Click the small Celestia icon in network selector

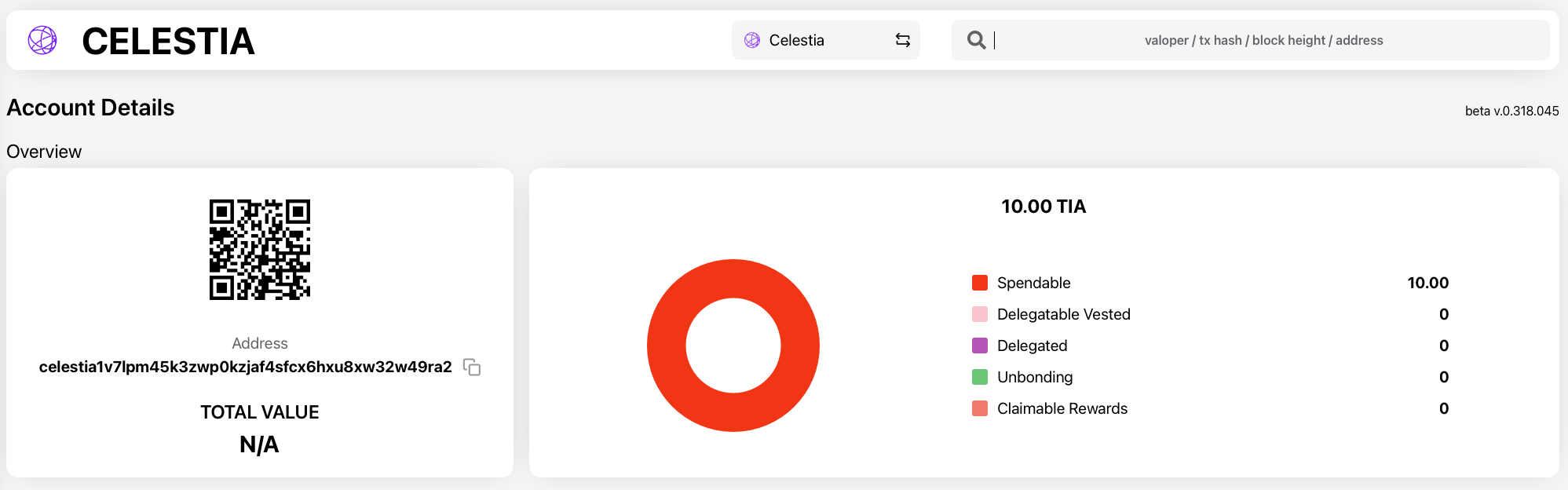click(752, 40)
